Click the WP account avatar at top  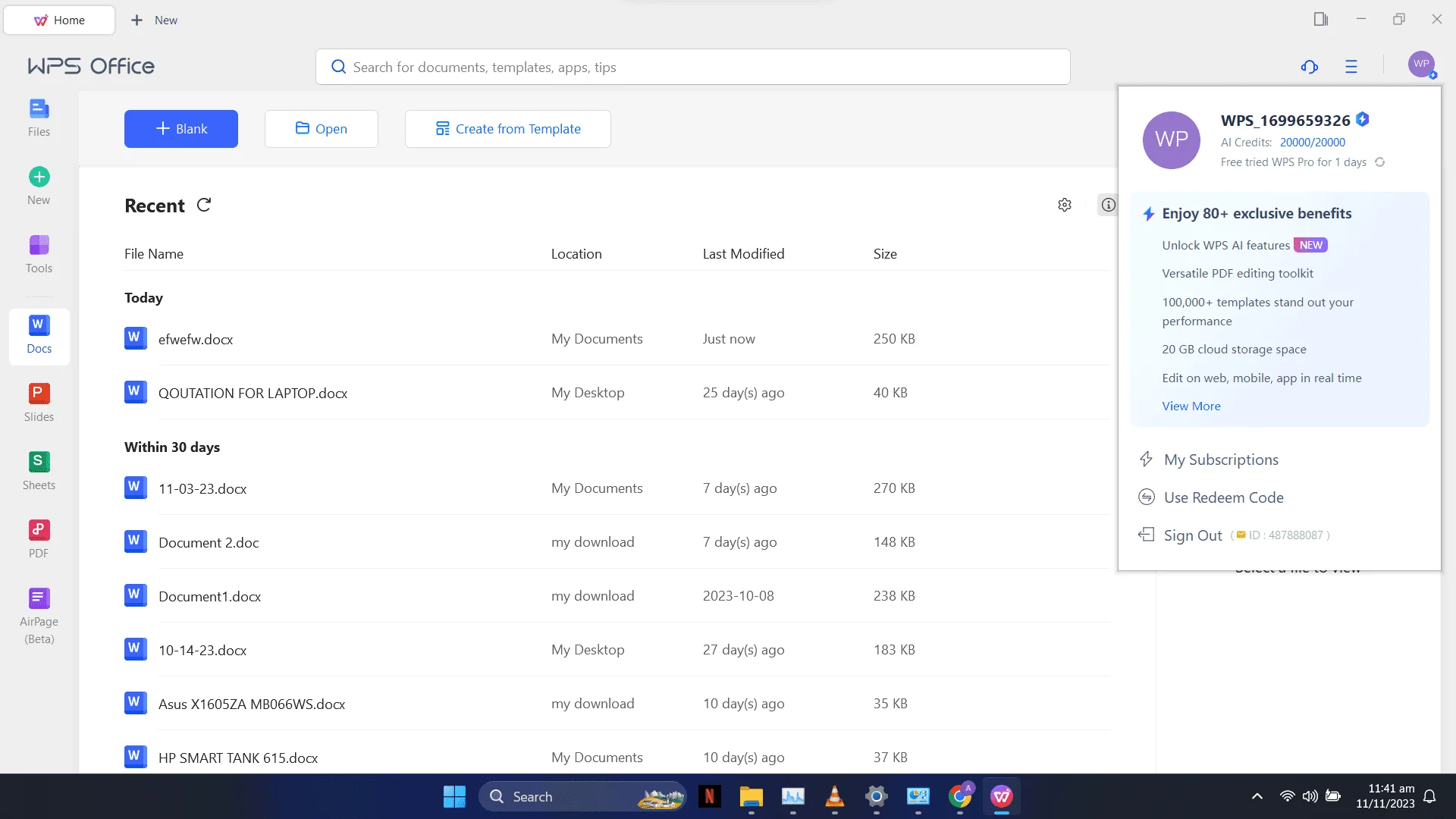coord(1422,64)
